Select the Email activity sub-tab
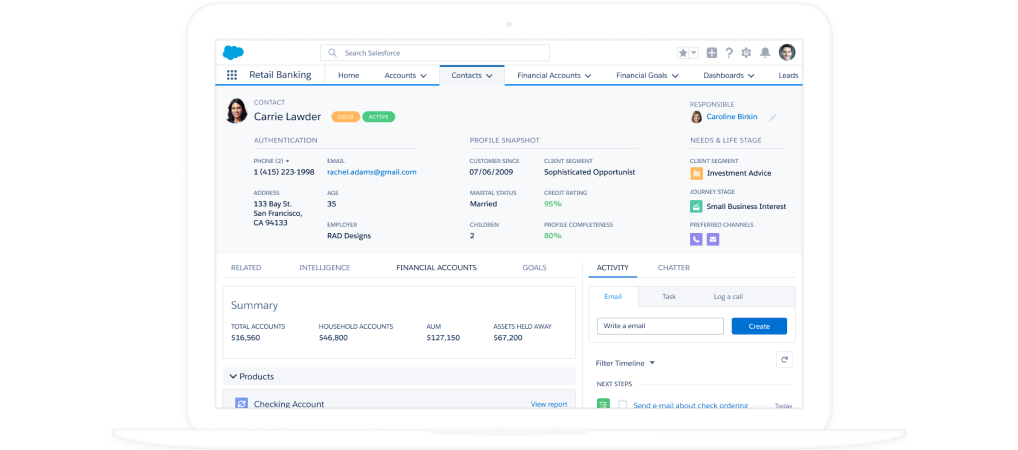Image resolution: width=1018 pixels, height=450 pixels. pyautogui.click(x=613, y=297)
